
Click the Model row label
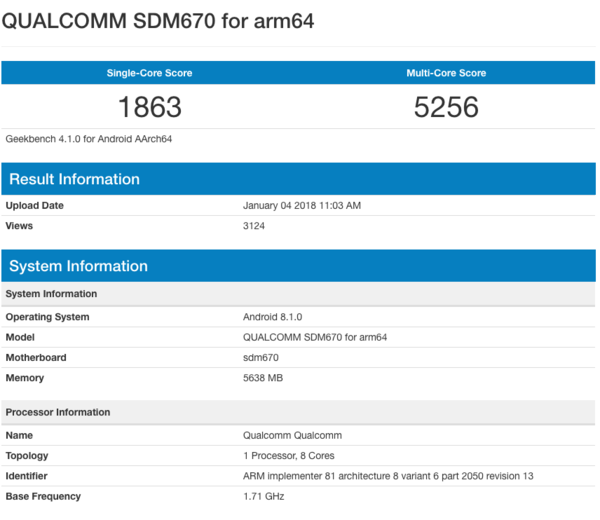(20, 337)
